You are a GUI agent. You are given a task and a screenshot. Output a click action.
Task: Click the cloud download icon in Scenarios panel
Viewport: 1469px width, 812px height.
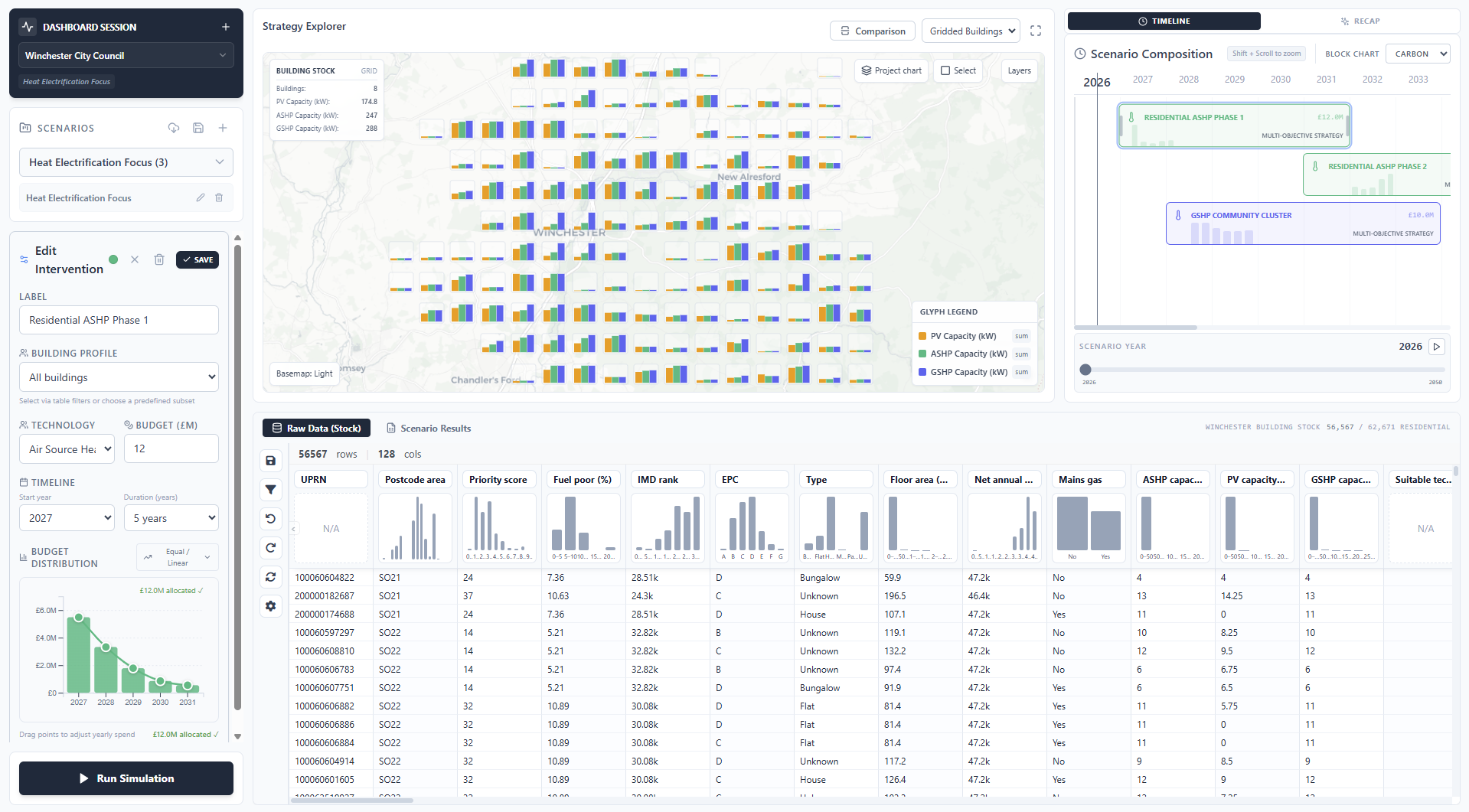point(174,128)
